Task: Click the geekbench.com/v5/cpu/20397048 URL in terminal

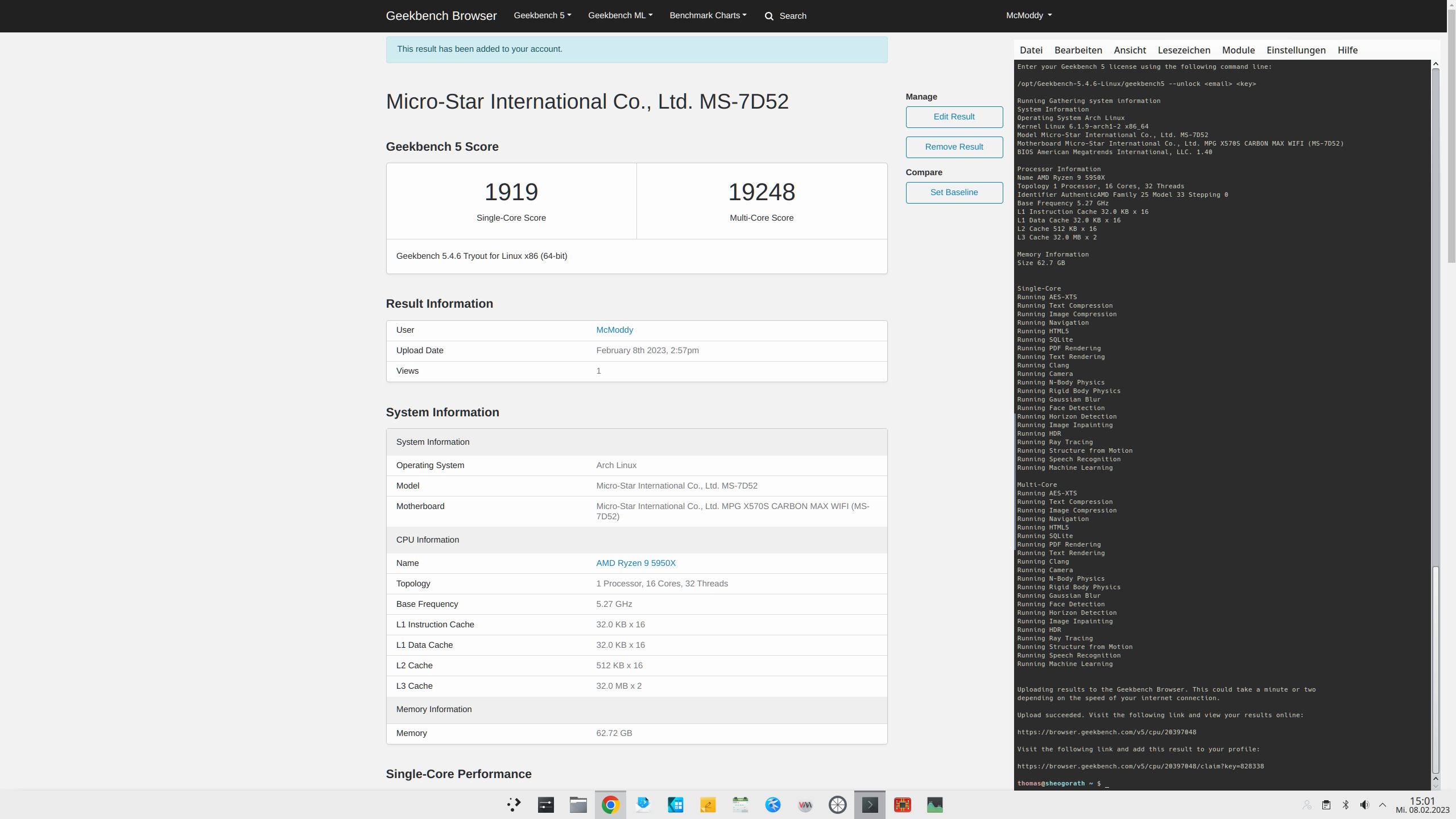Action: coord(1107,732)
